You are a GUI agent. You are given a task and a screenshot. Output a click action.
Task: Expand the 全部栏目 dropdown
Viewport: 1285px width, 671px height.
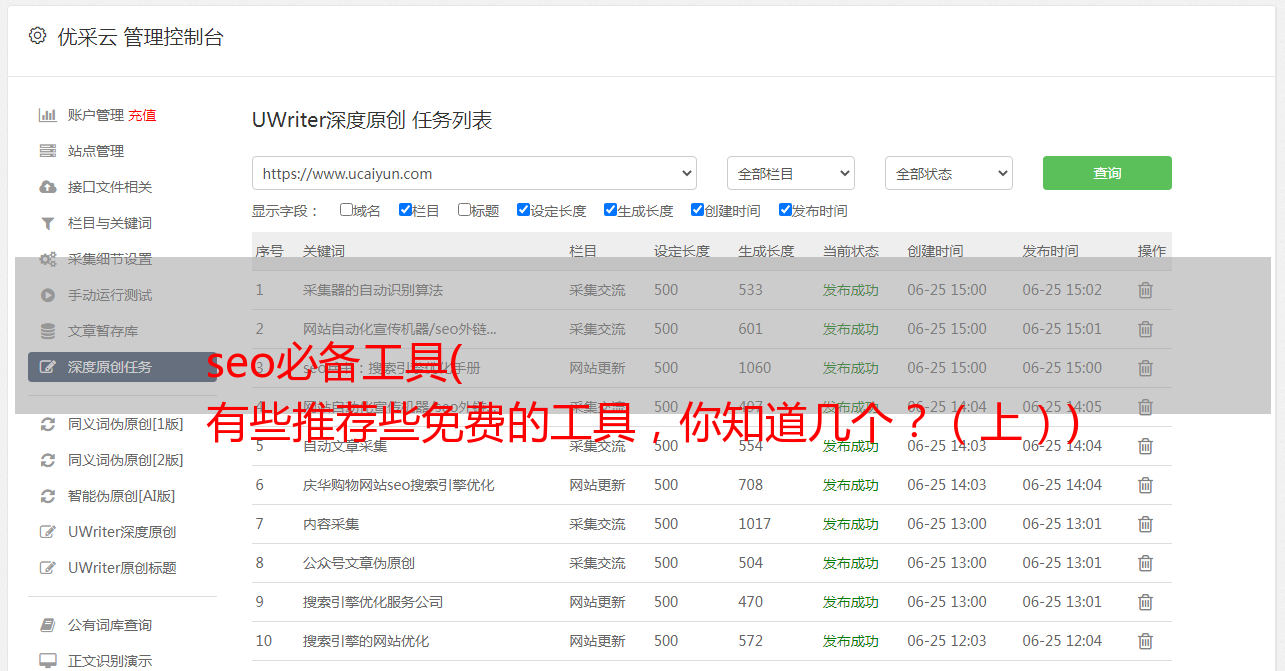pyautogui.click(x=790, y=173)
